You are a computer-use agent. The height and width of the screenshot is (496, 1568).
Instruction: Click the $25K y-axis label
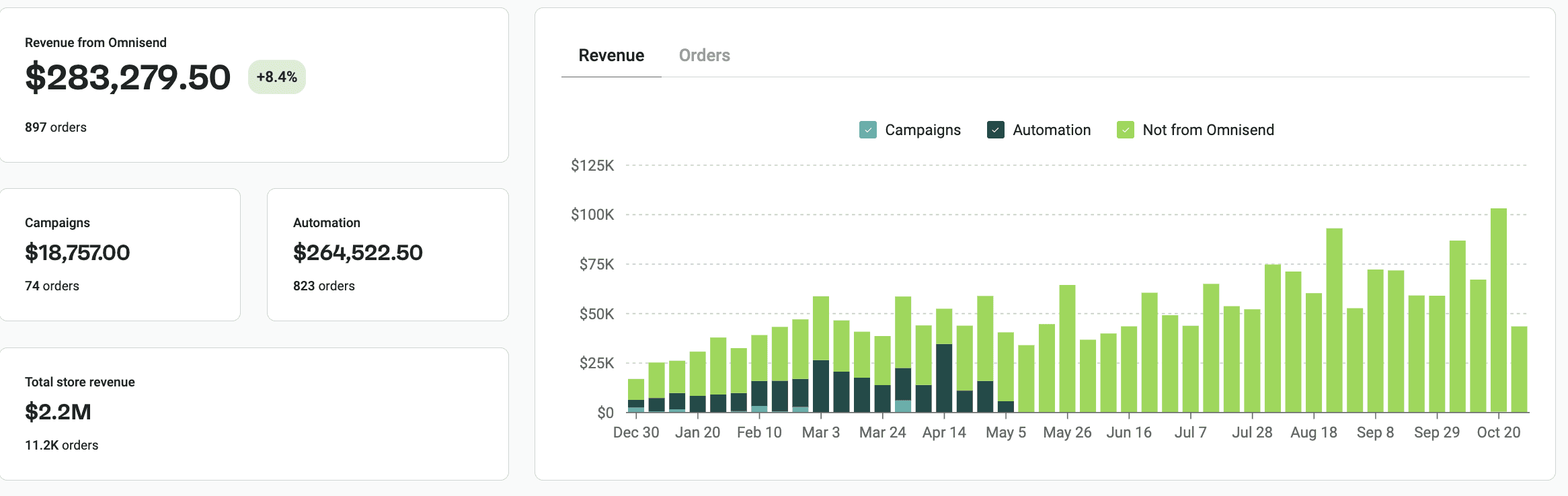point(596,363)
